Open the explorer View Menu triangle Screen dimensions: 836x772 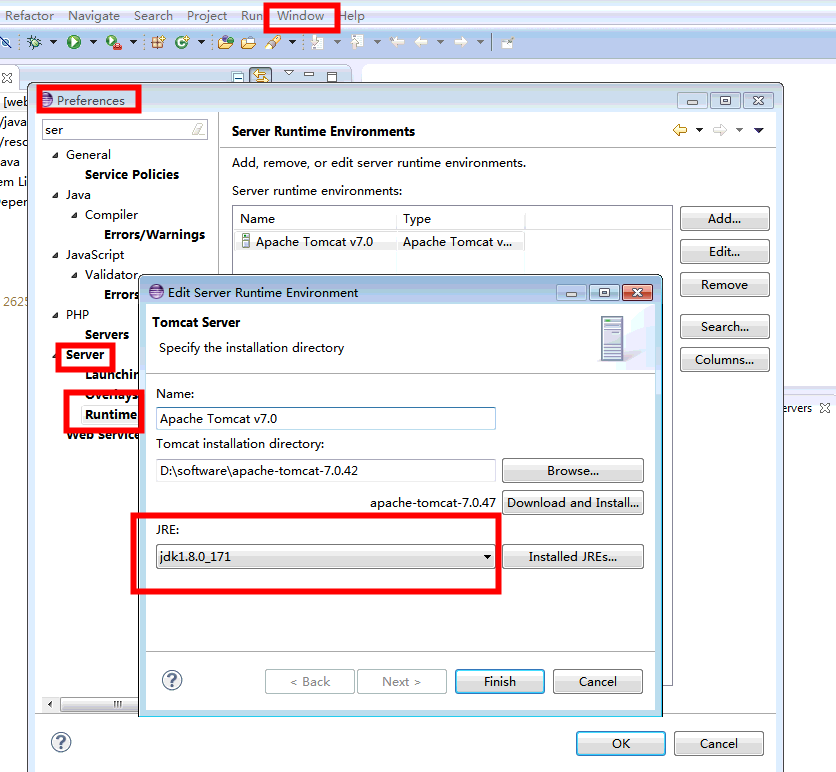pos(289,72)
